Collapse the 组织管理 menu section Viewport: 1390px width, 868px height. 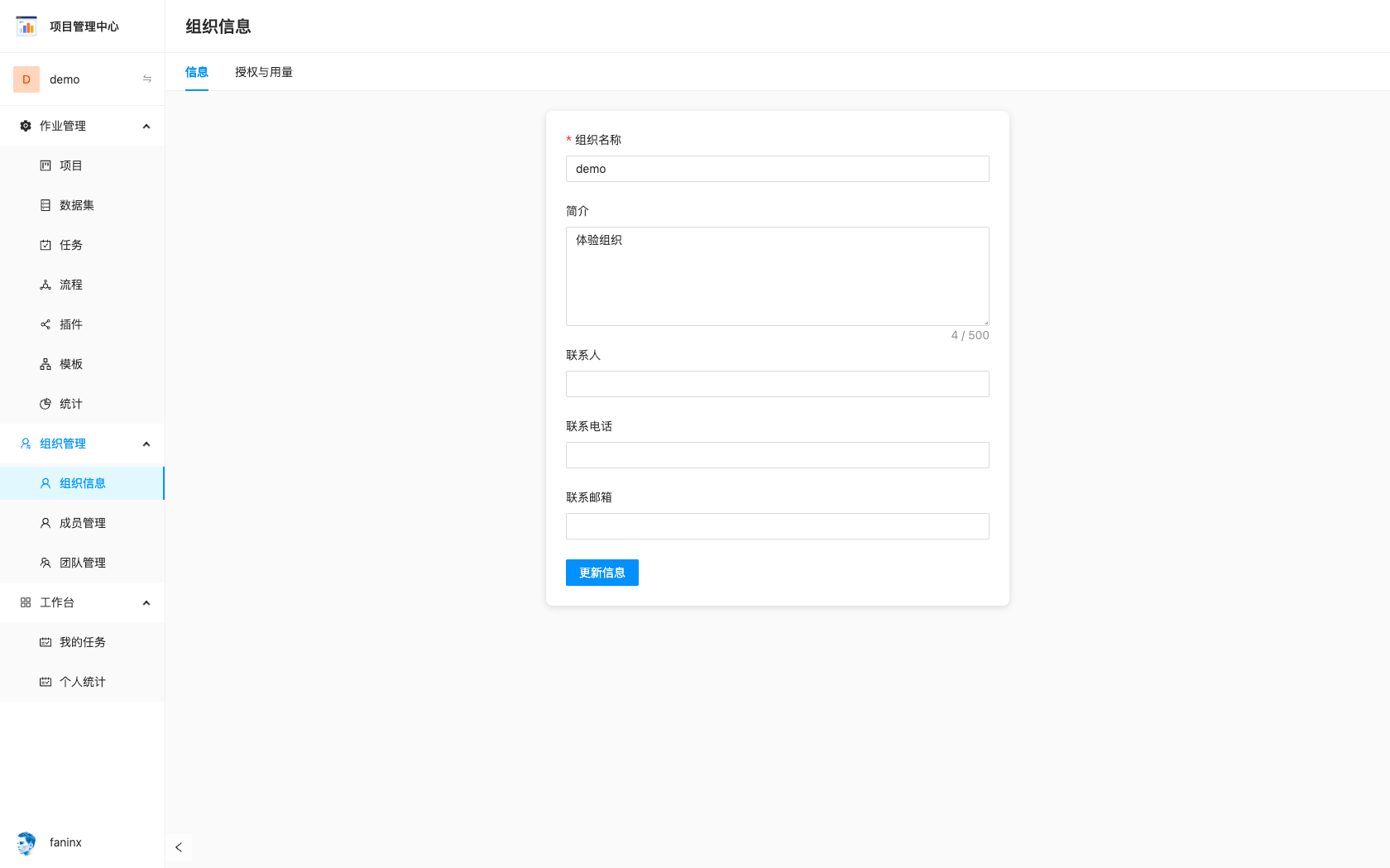[x=146, y=444]
